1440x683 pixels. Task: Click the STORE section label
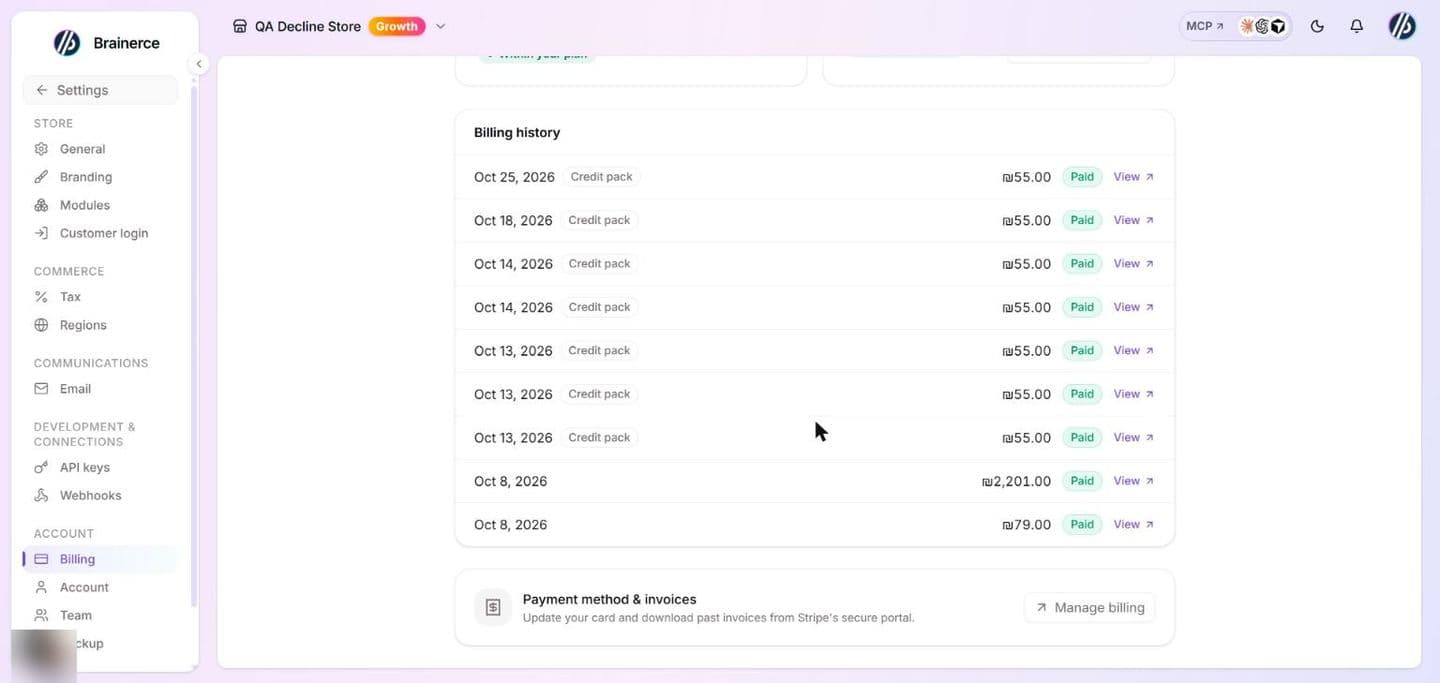pyautogui.click(x=53, y=123)
